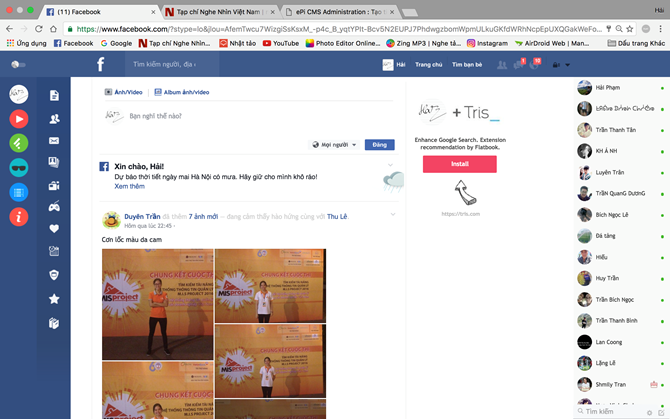Click the red info icon in sidebar
670x419 pixels.
(x=19, y=217)
